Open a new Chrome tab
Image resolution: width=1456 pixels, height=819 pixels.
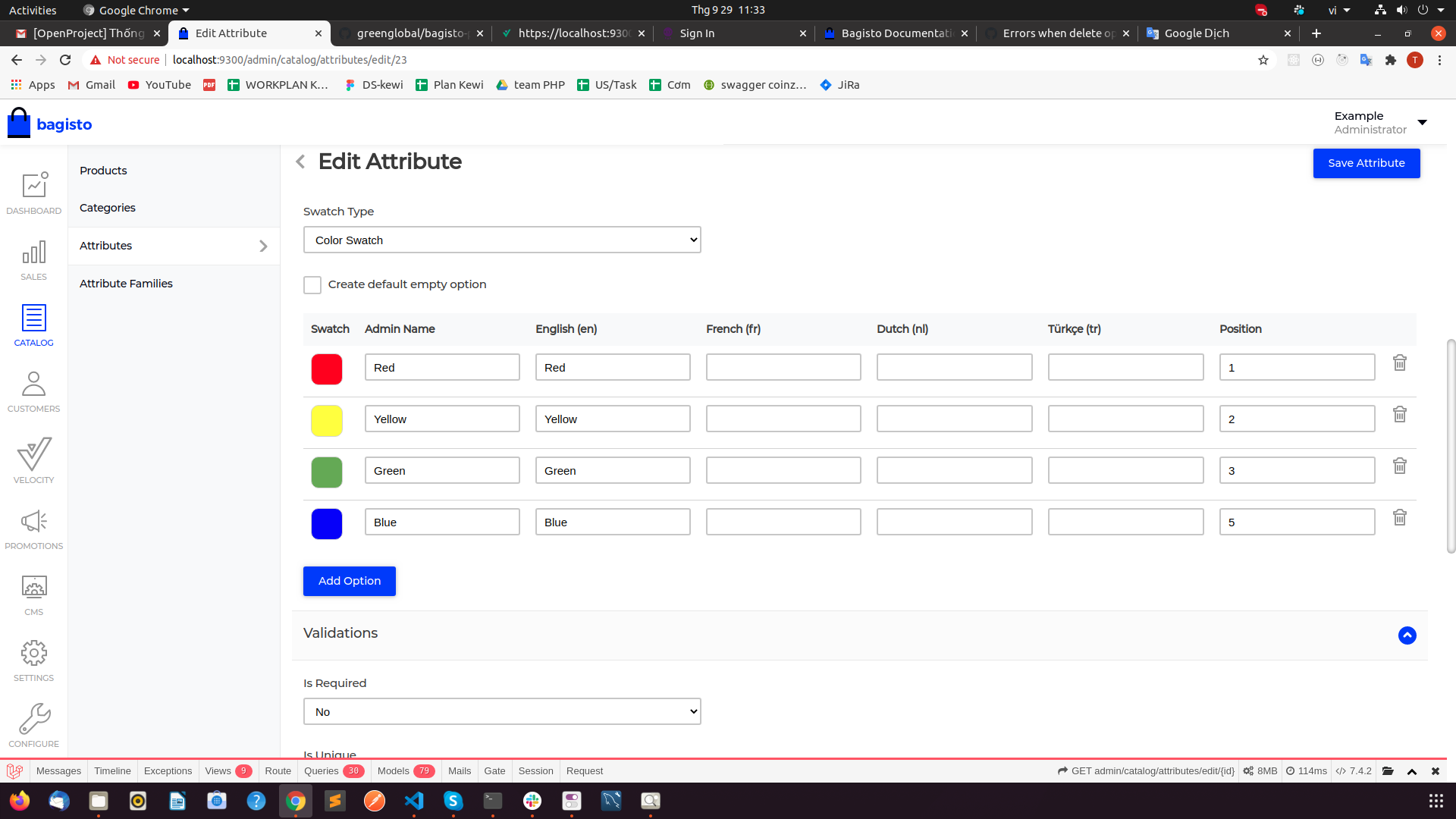(x=1316, y=33)
